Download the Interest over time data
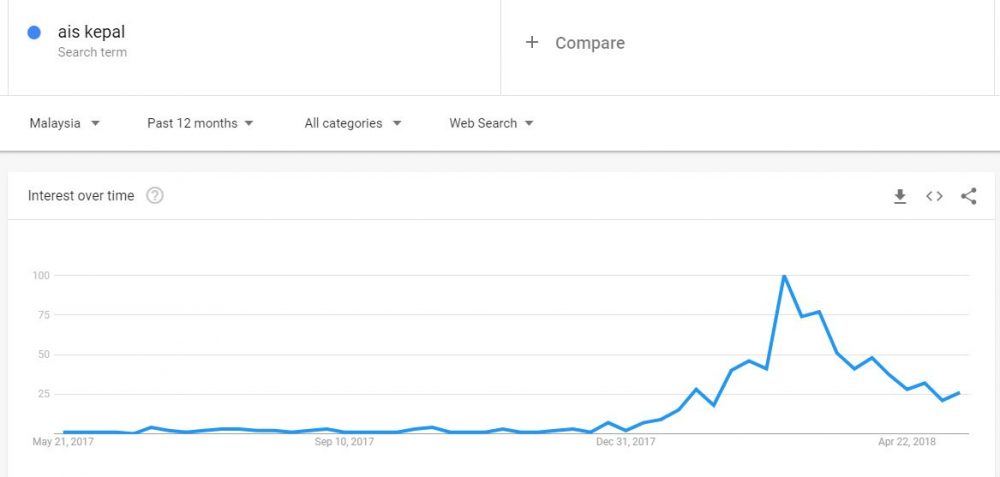 point(900,196)
